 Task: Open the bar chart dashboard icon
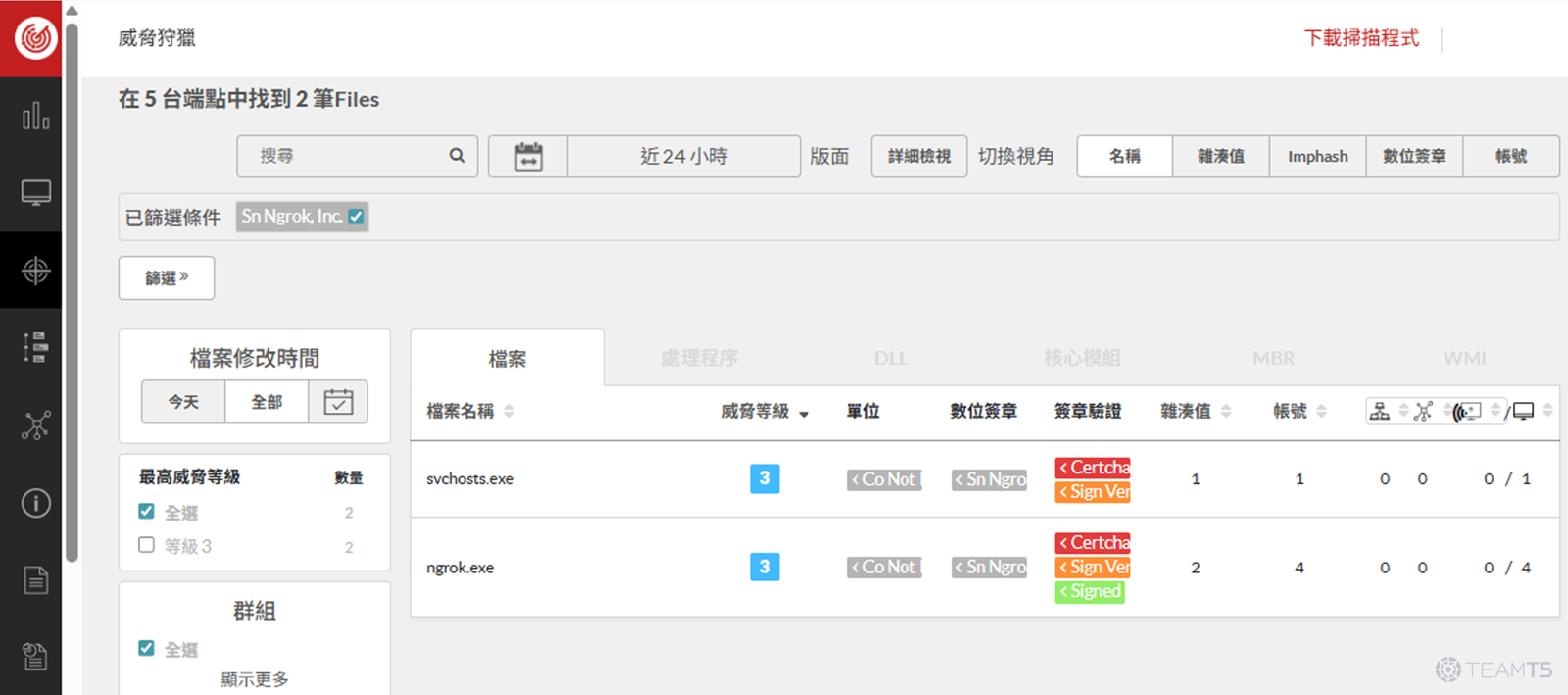[35, 116]
